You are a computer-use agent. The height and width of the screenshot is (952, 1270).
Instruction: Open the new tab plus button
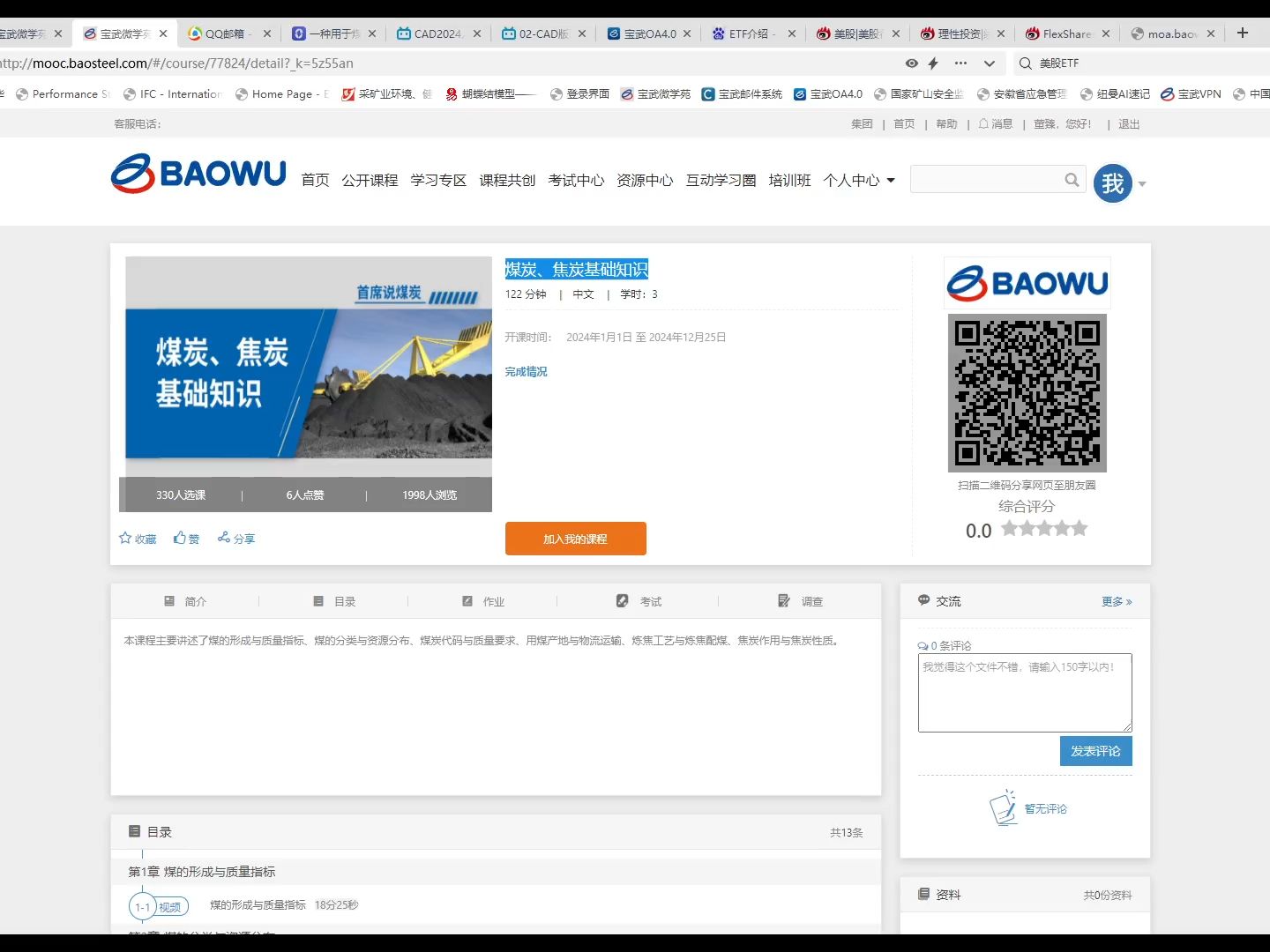coord(1243,33)
